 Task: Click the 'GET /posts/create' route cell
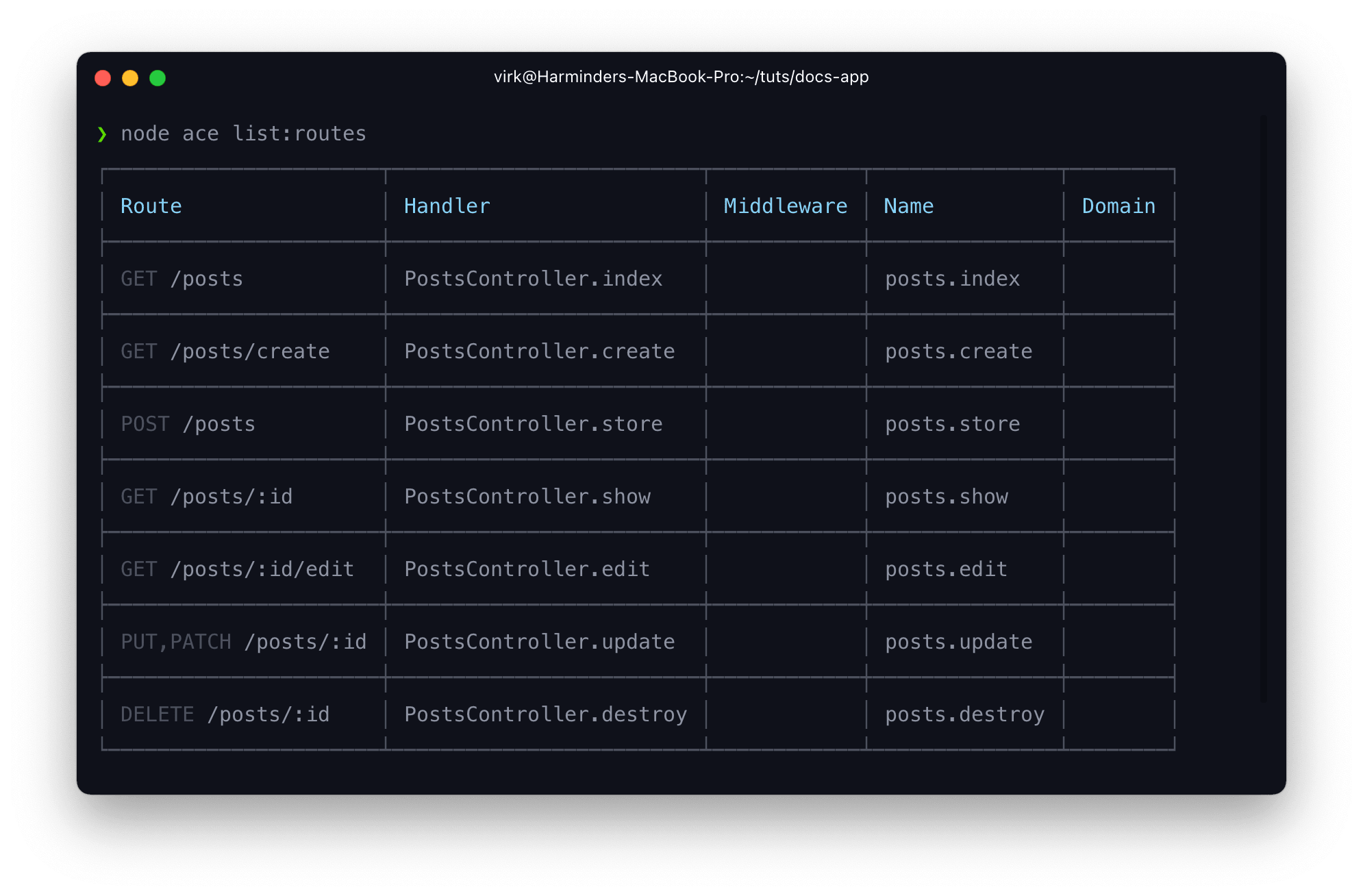pyautogui.click(x=225, y=351)
